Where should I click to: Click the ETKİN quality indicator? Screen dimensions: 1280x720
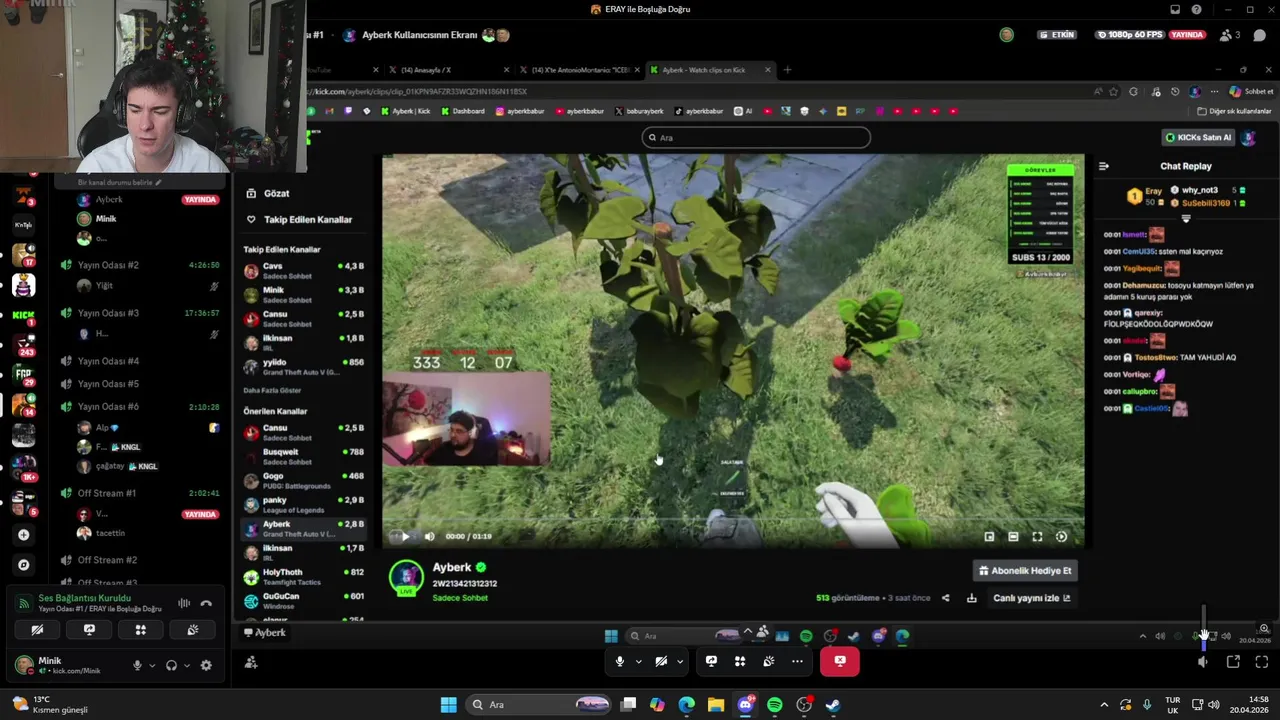[1057, 35]
